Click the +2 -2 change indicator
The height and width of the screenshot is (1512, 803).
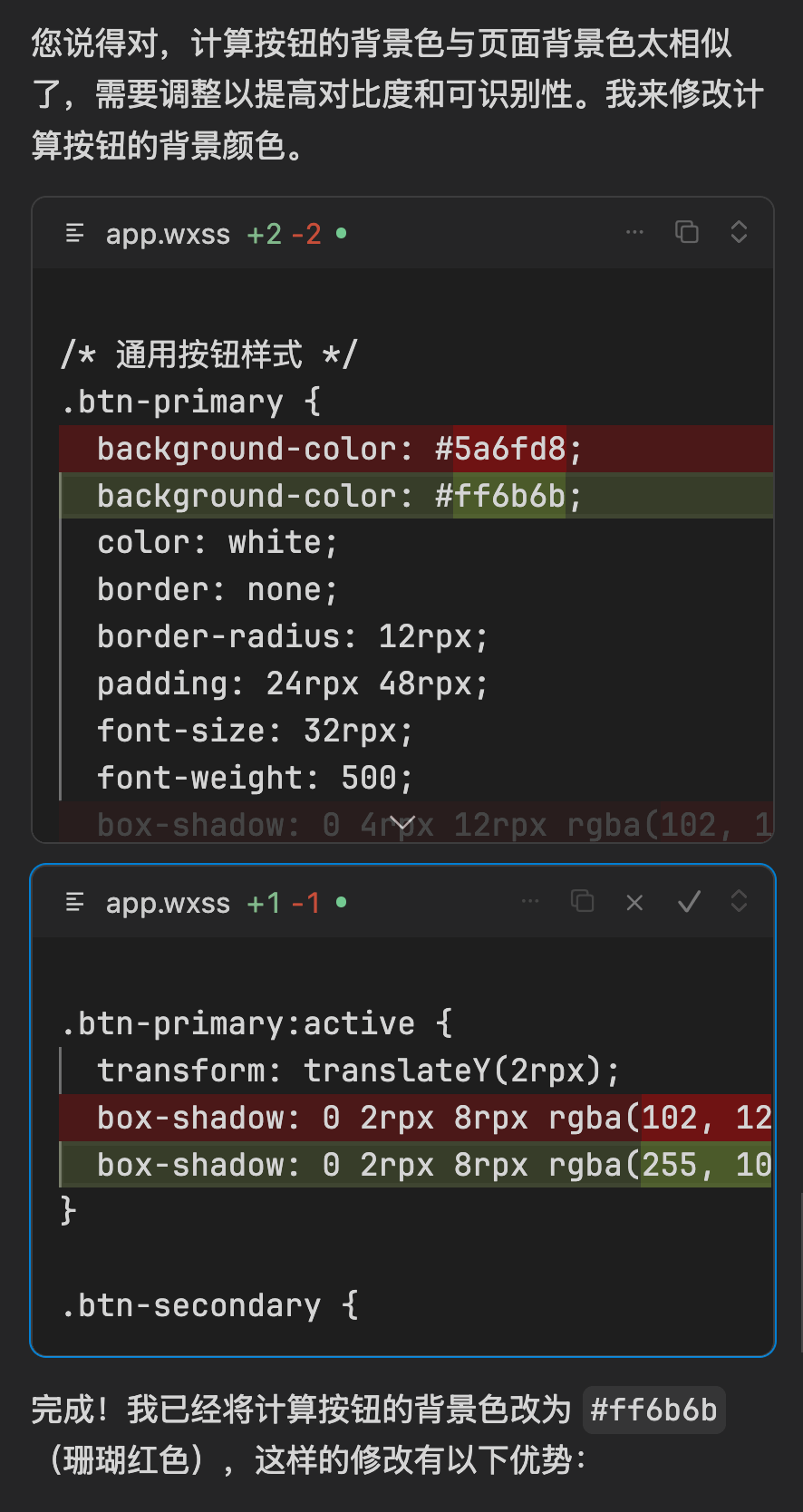click(x=284, y=234)
